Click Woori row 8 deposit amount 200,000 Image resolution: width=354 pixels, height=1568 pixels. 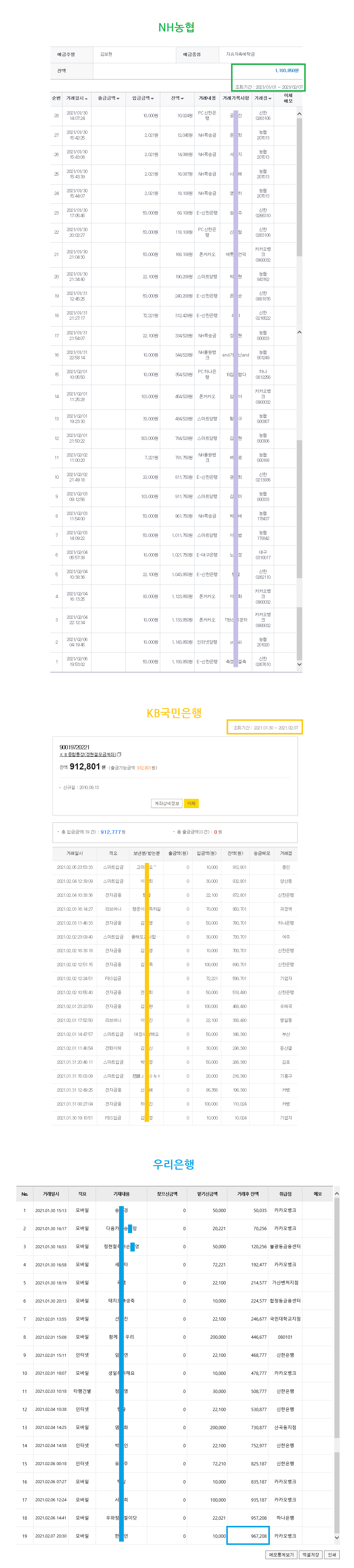click(218, 1338)
